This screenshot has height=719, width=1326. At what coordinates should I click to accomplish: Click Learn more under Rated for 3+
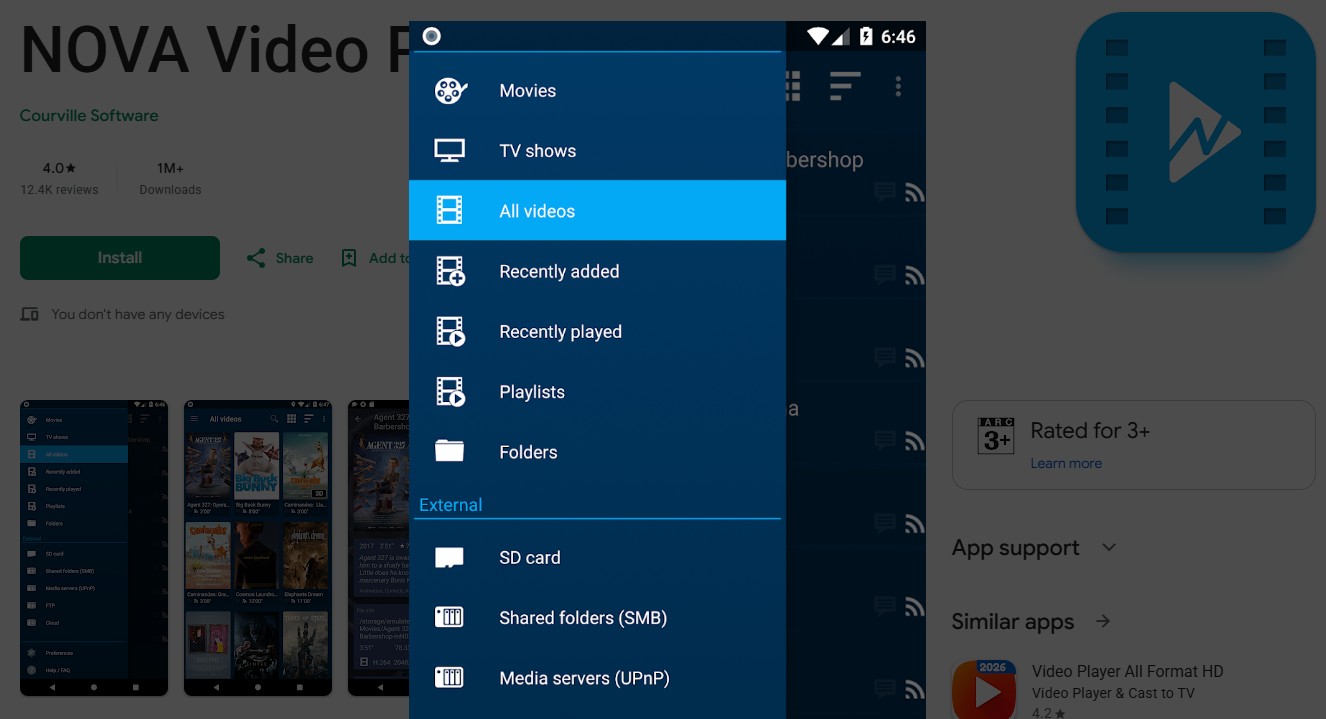(1066, 463)
